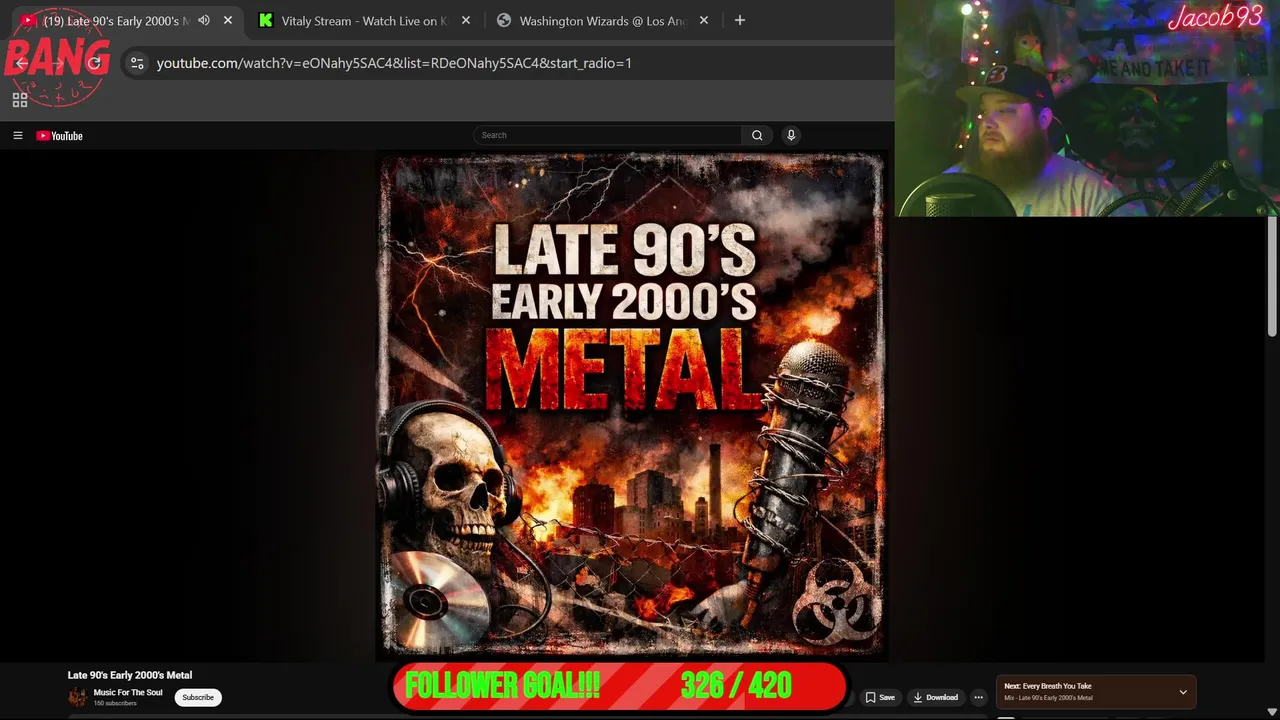
Task: Open the Music For The Soul channel name
Action: [128, 692]
